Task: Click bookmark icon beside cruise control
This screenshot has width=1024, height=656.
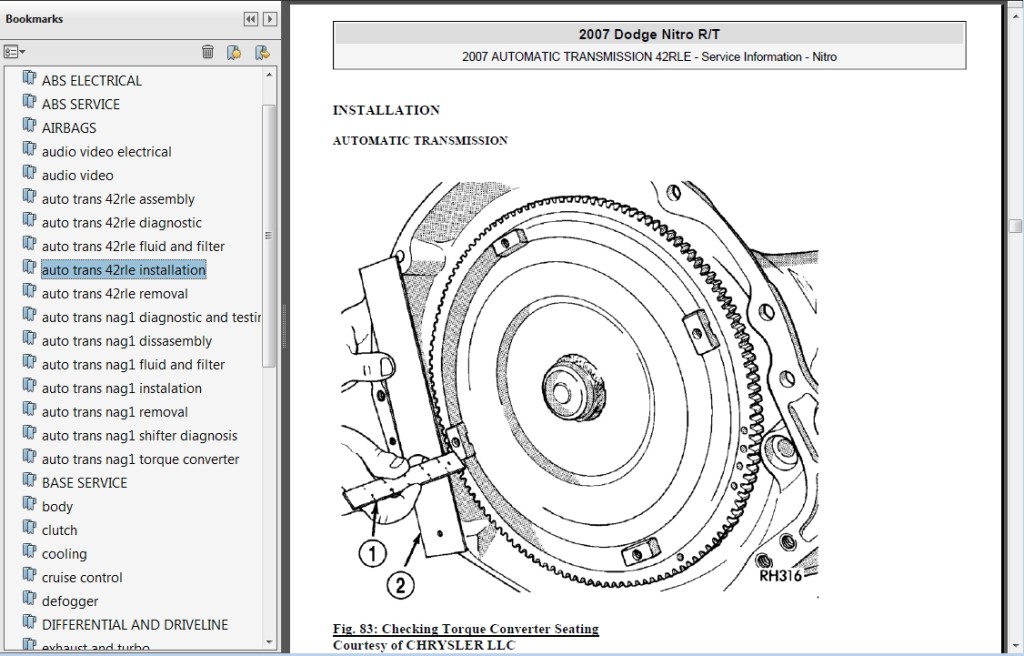Action: [x=29, y=574]
